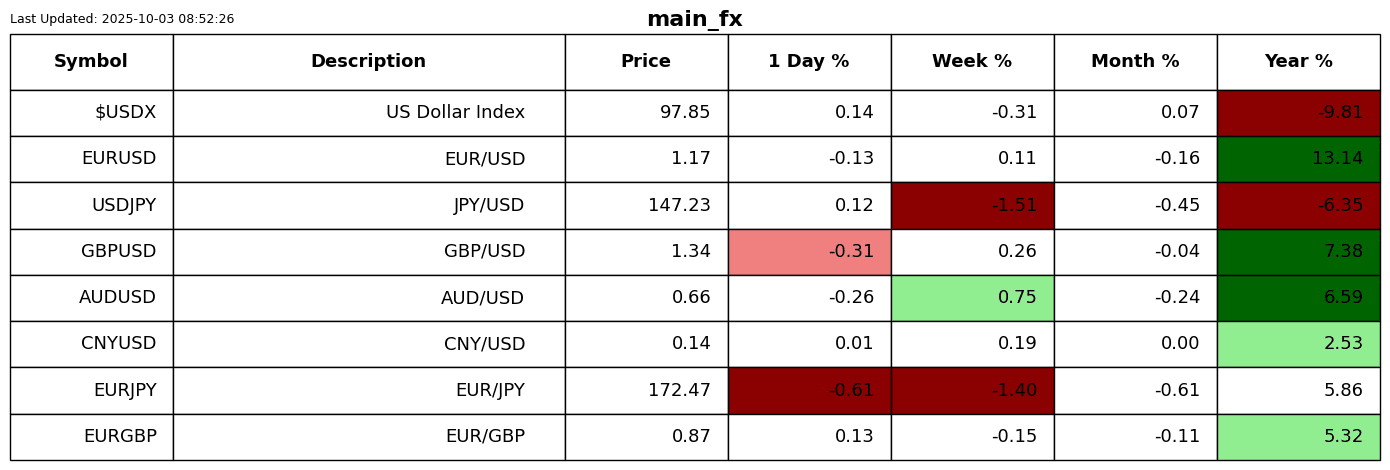Select the 1 Day % column header
Screen dimensions: 1390x470
coord(809,62)
